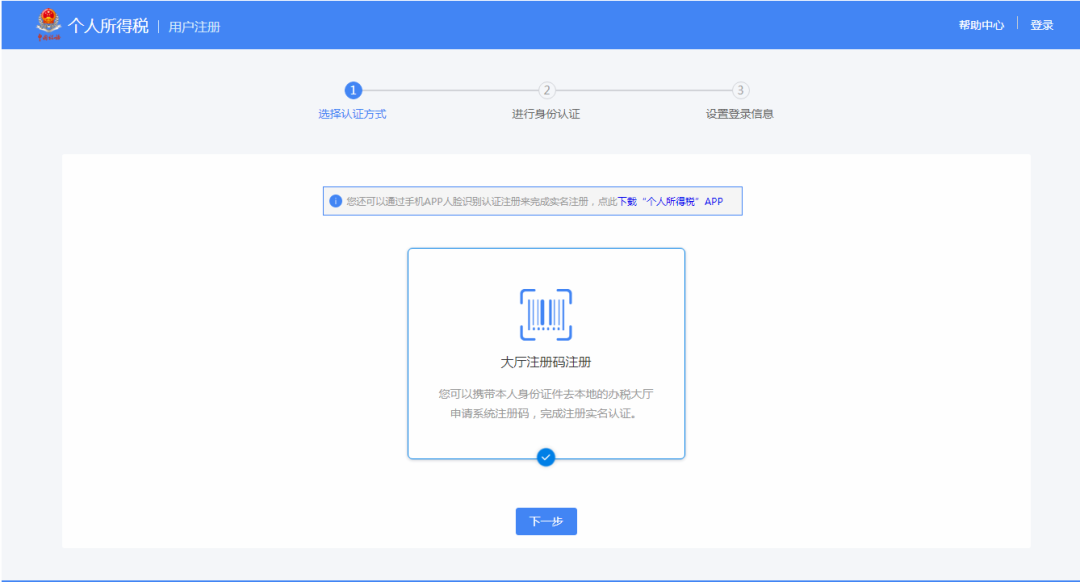Viewport: 1080px width, 582px height.
Task: Click the face recognition notice text
Action: tap(480, 201)
